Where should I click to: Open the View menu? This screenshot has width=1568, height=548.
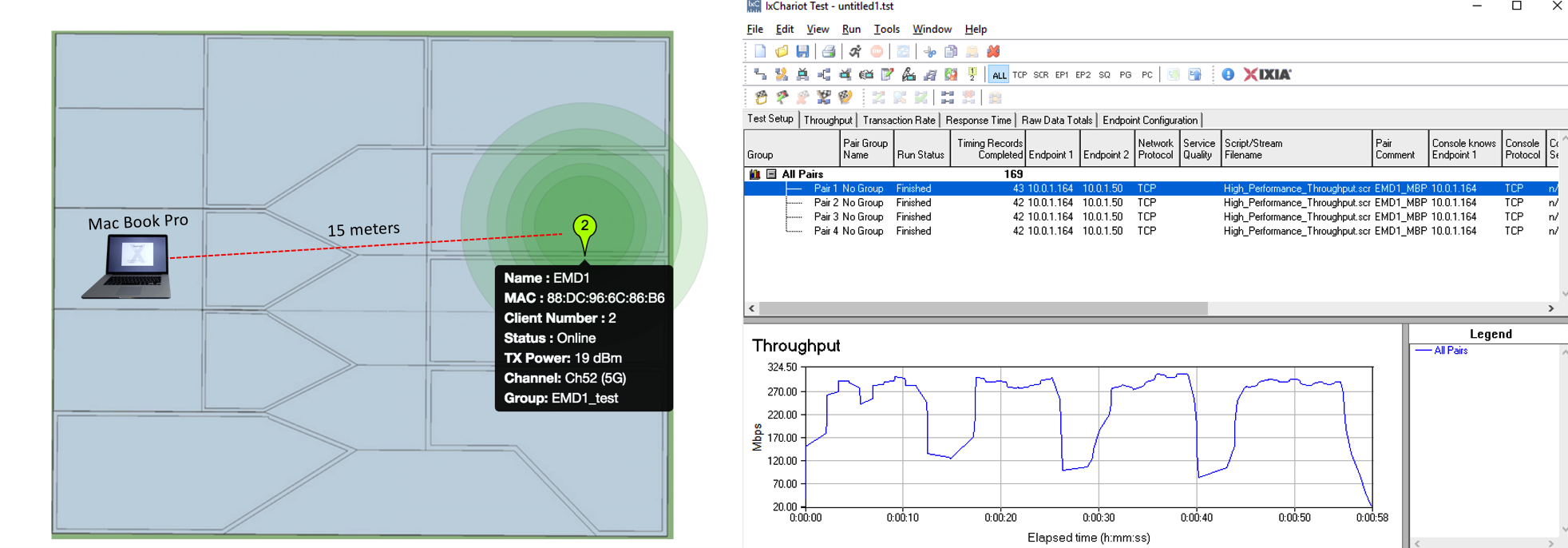[x=818, y=29]
